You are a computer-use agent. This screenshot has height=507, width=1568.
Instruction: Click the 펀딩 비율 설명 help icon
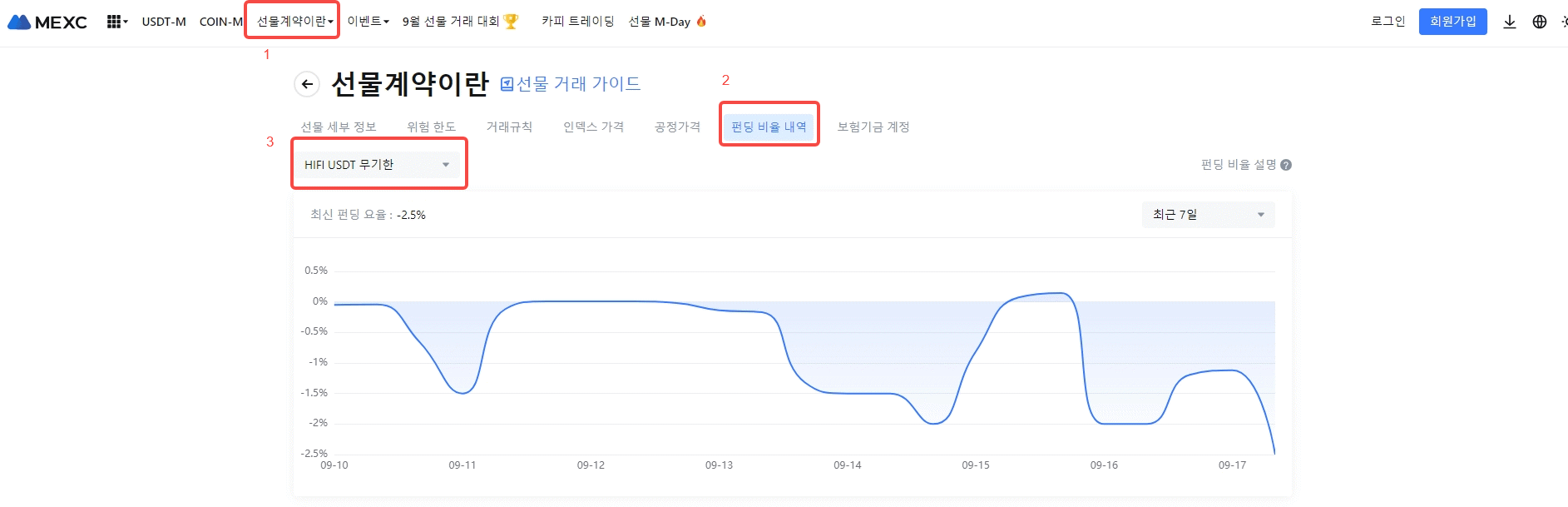(1286, 165)
